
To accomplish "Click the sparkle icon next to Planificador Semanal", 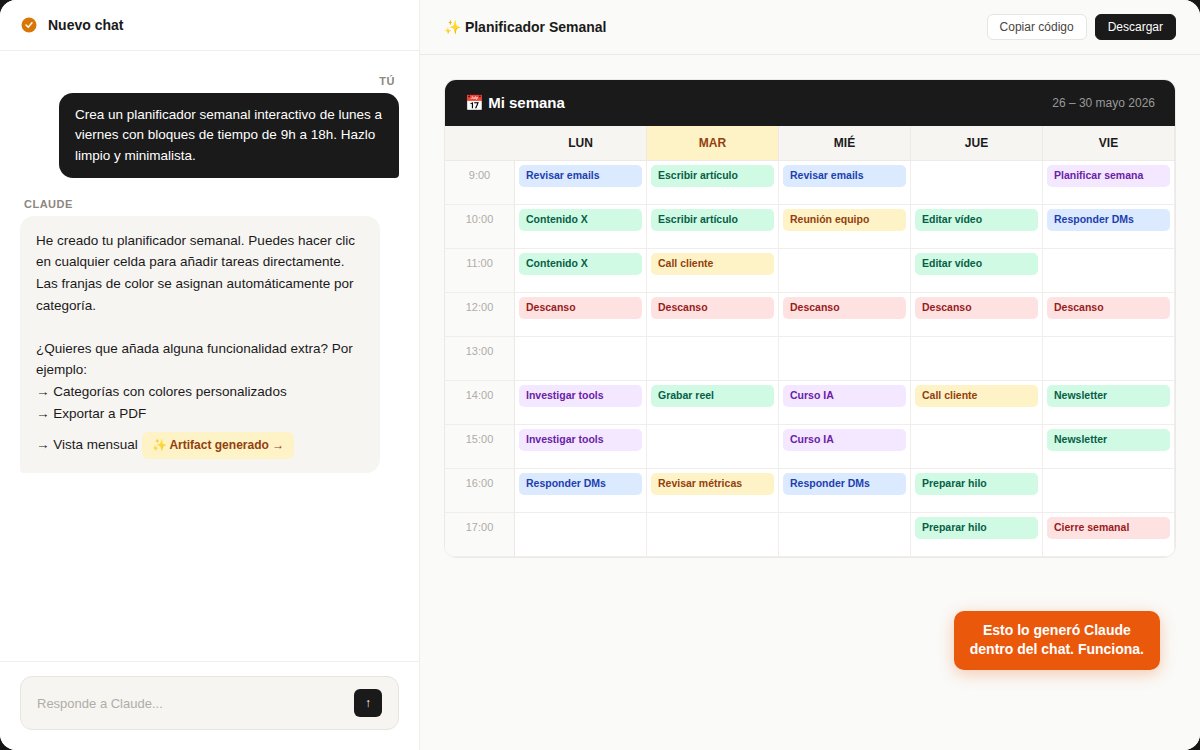I will 452,27.
